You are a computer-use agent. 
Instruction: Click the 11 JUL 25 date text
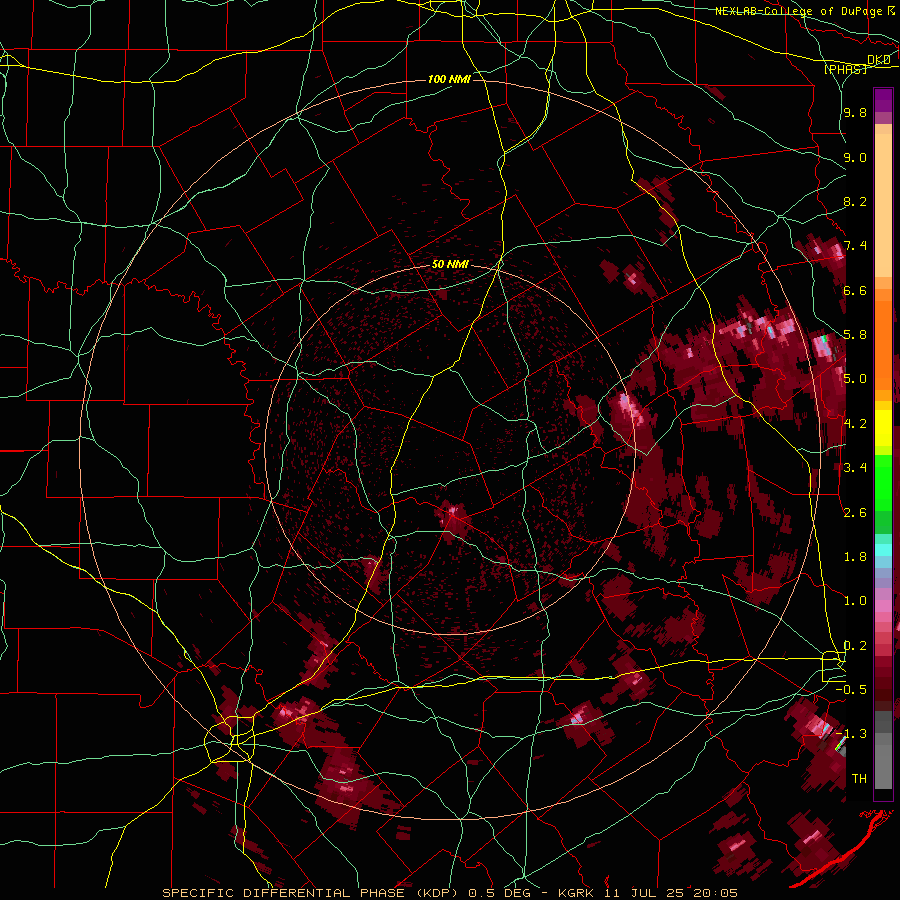point(646,893)
